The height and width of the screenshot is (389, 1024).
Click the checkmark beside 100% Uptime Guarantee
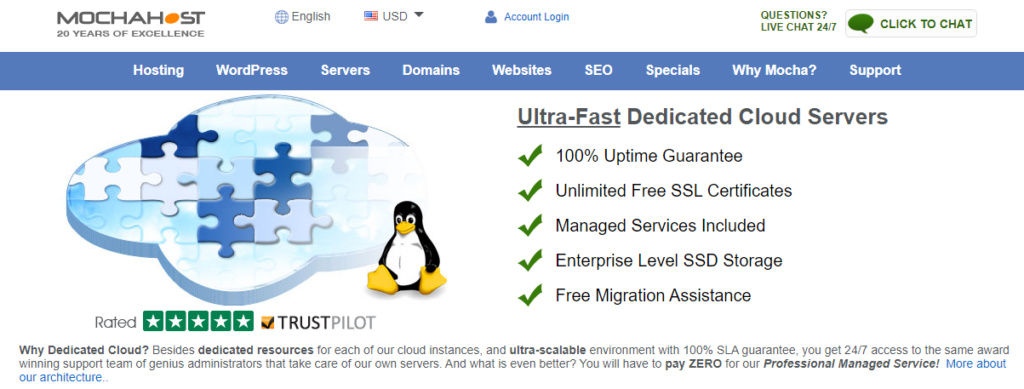click(x=530, y=155)
